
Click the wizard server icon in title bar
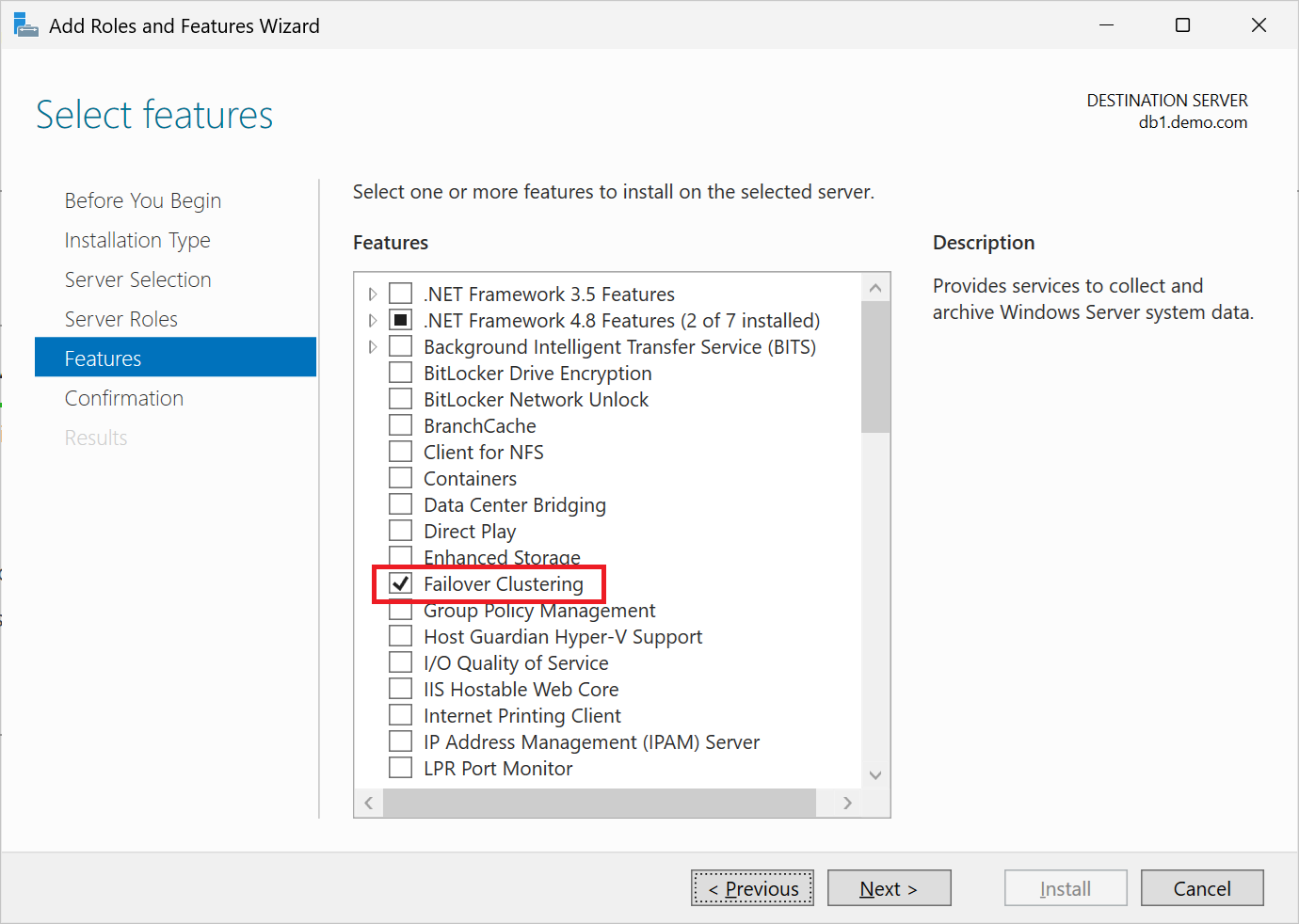click(25, 25)
